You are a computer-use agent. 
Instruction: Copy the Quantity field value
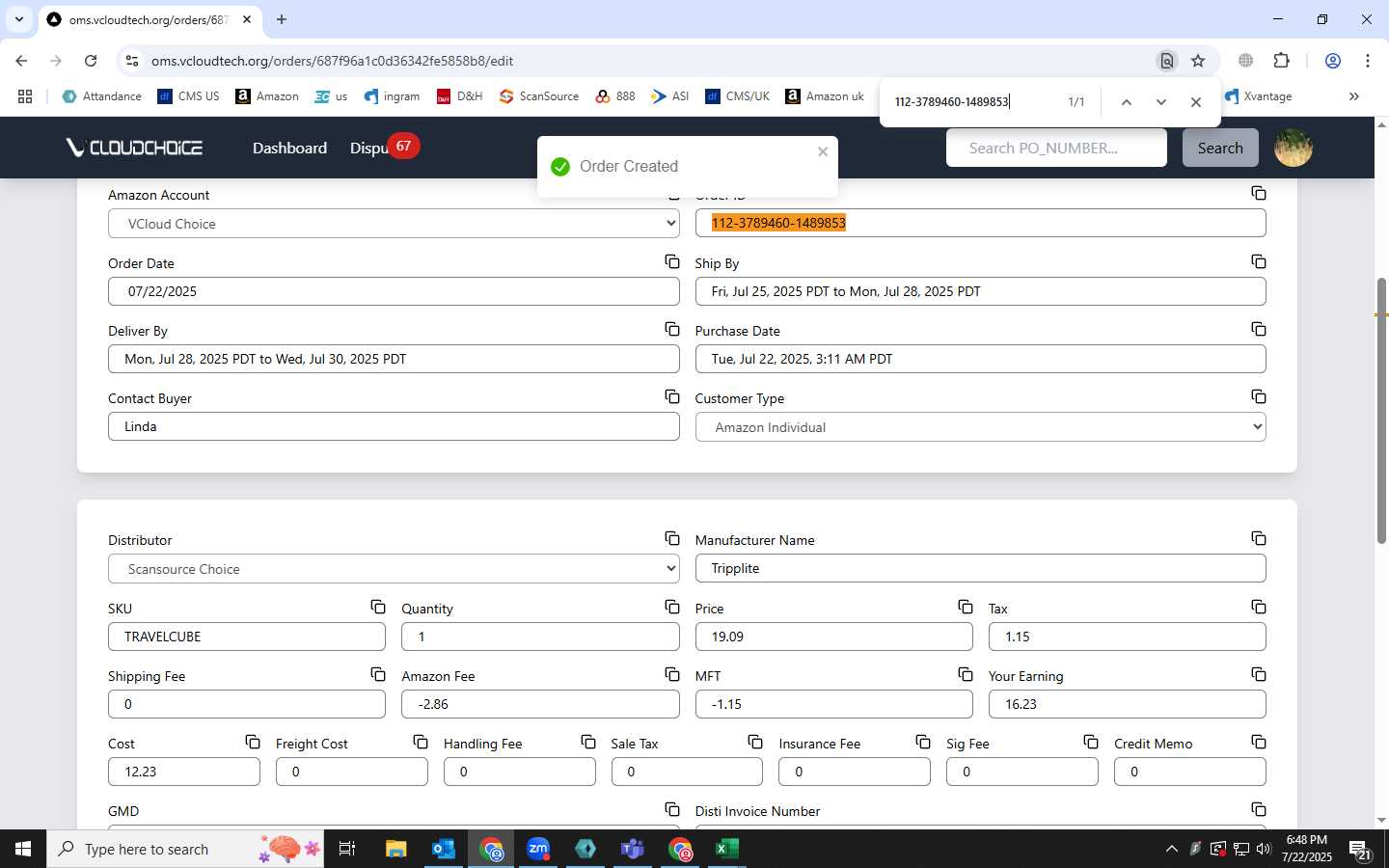[672, 607]
